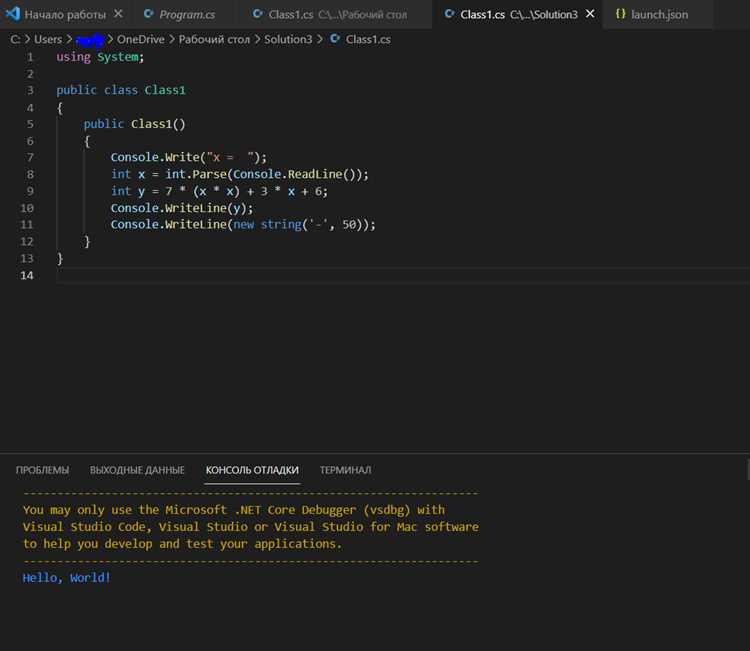Click 'to help you develop' console line
750x651 pixels.
tap(182, 544)
